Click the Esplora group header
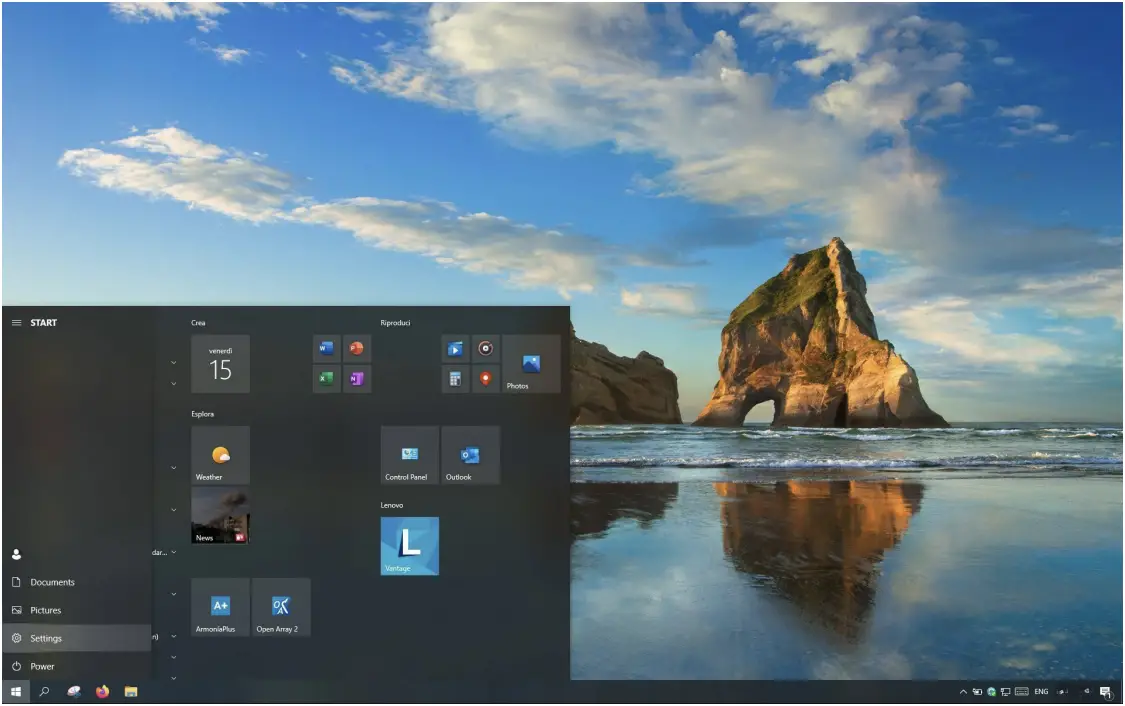Viewport: 1125px width, 706px height. point(202,414)
